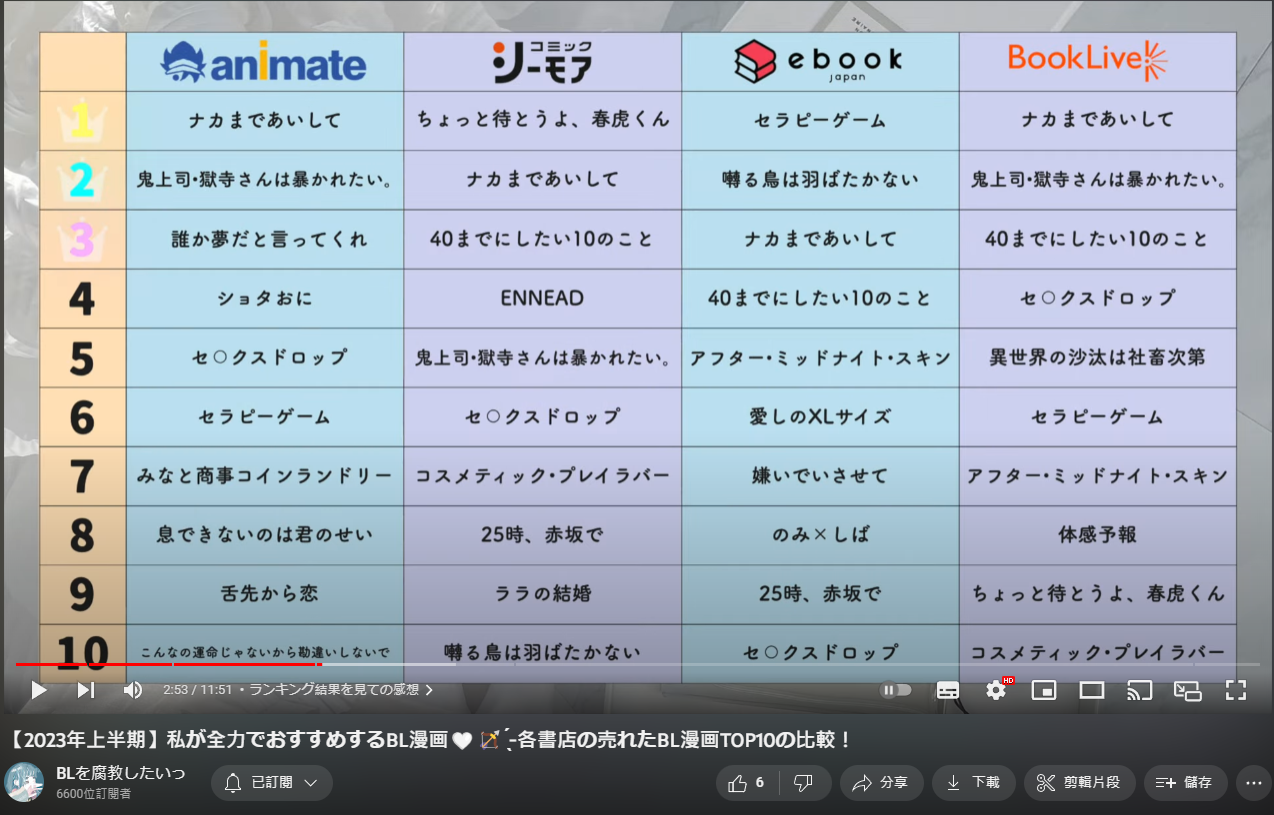
Task: Click rank number 7 in the left column
Action: pos(82,476)
